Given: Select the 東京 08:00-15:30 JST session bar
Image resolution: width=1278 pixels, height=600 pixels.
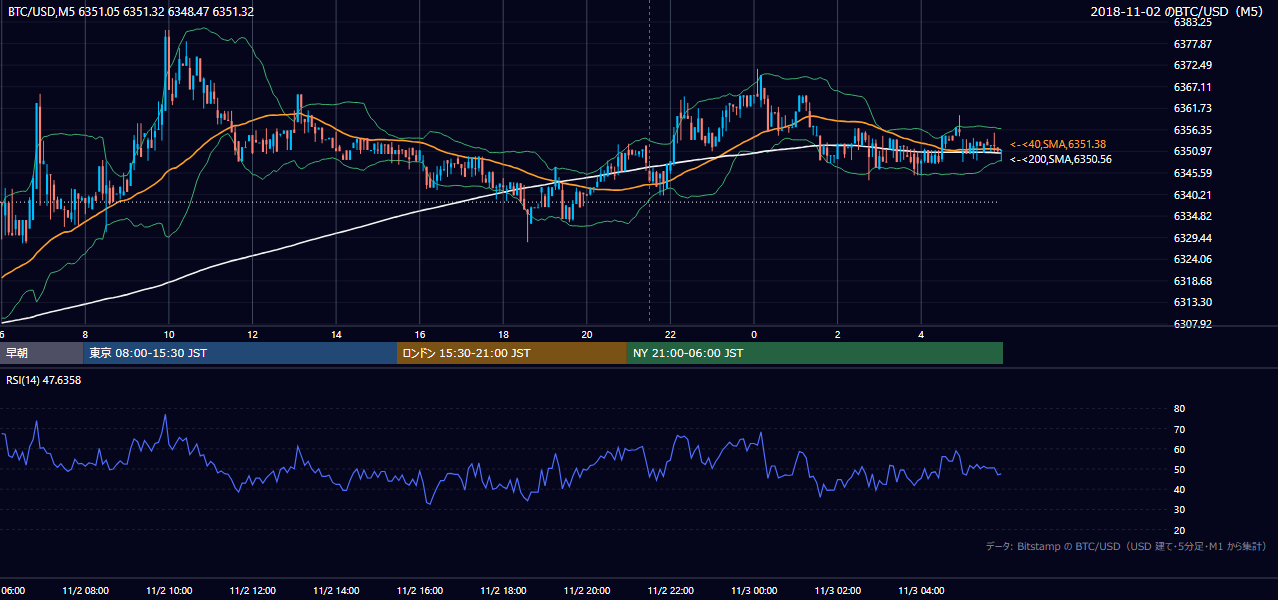Looking at the screenshot, I should pyautogui.click(x=241, y=353).
